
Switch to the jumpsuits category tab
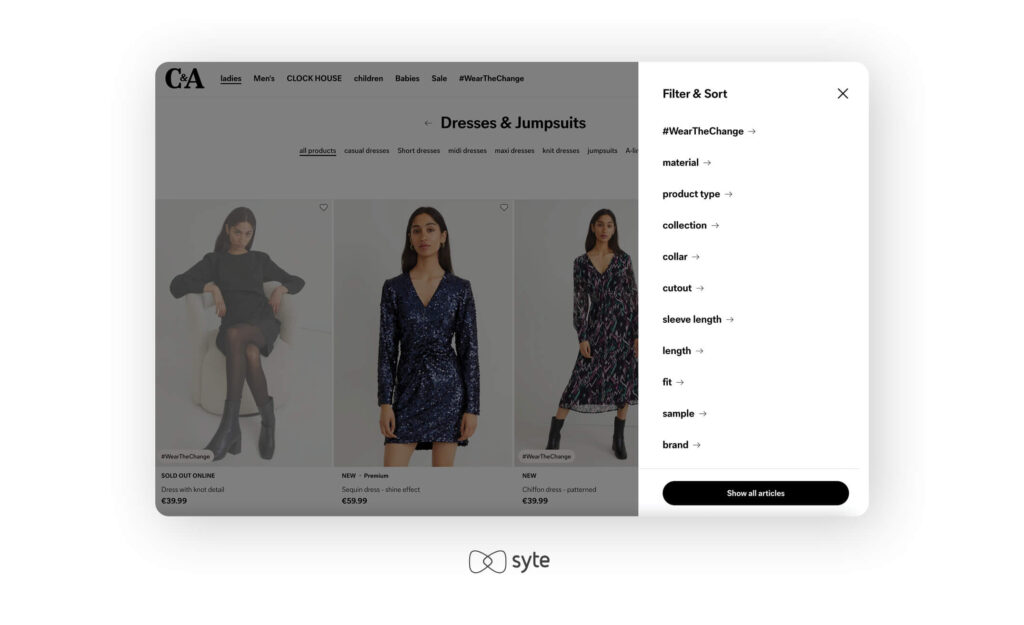[602, 151]
